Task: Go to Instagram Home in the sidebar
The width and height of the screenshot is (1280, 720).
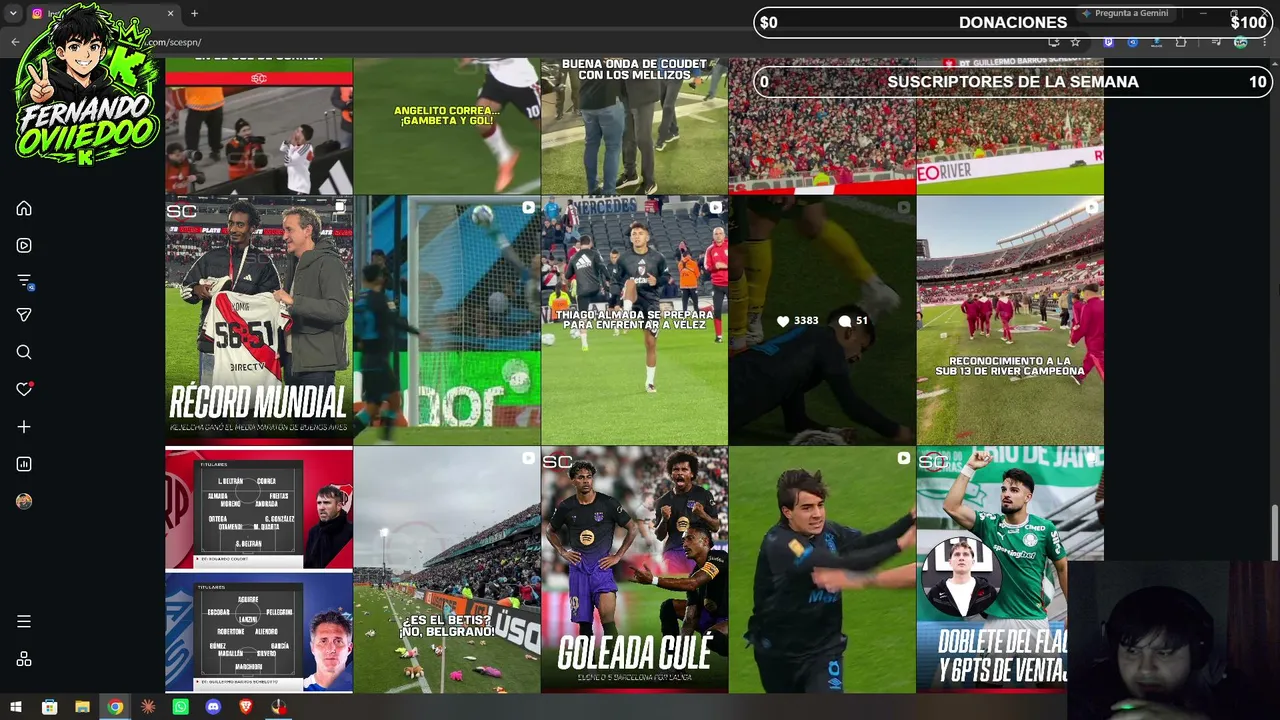Action: (24, 208)
